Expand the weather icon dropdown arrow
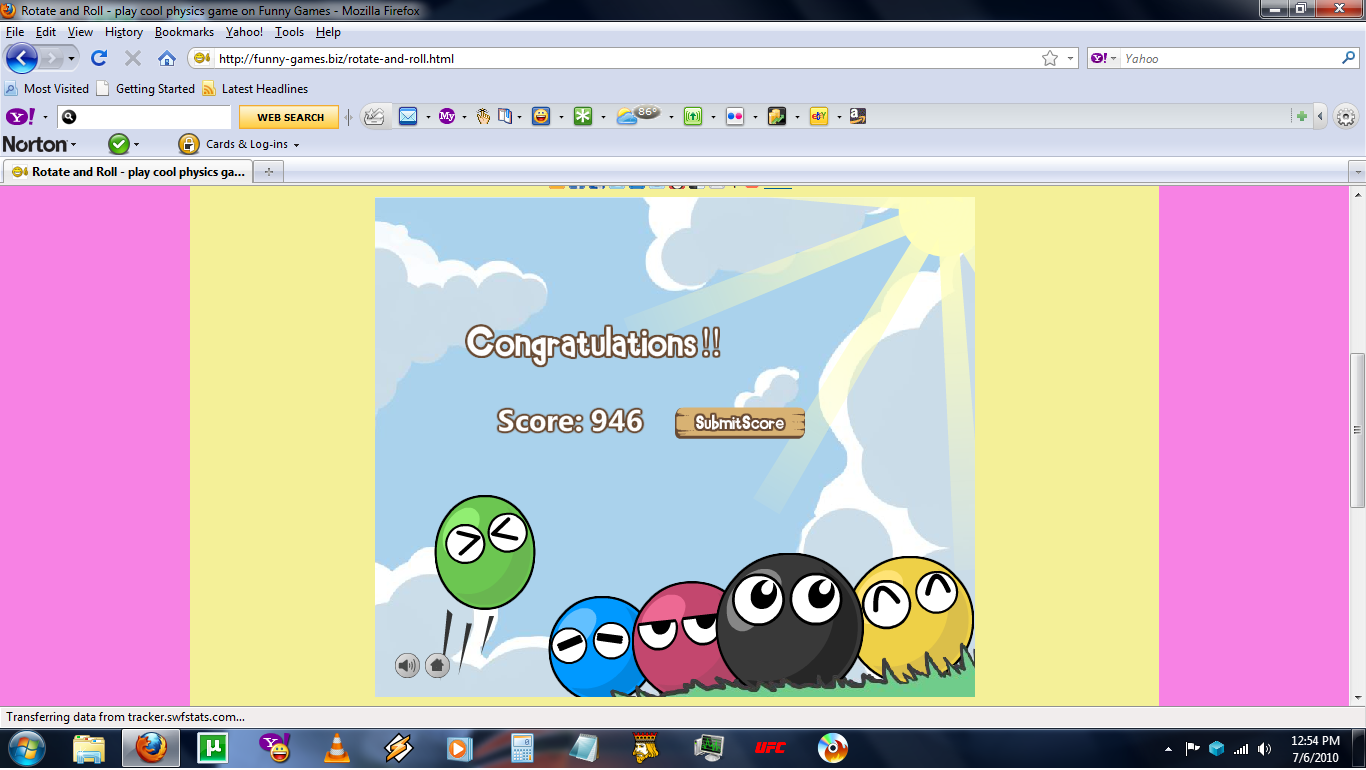 [x=671, y=117]
